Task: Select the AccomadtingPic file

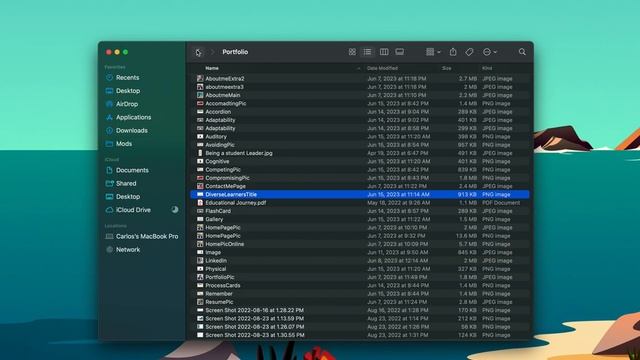Action: [360, 104]
